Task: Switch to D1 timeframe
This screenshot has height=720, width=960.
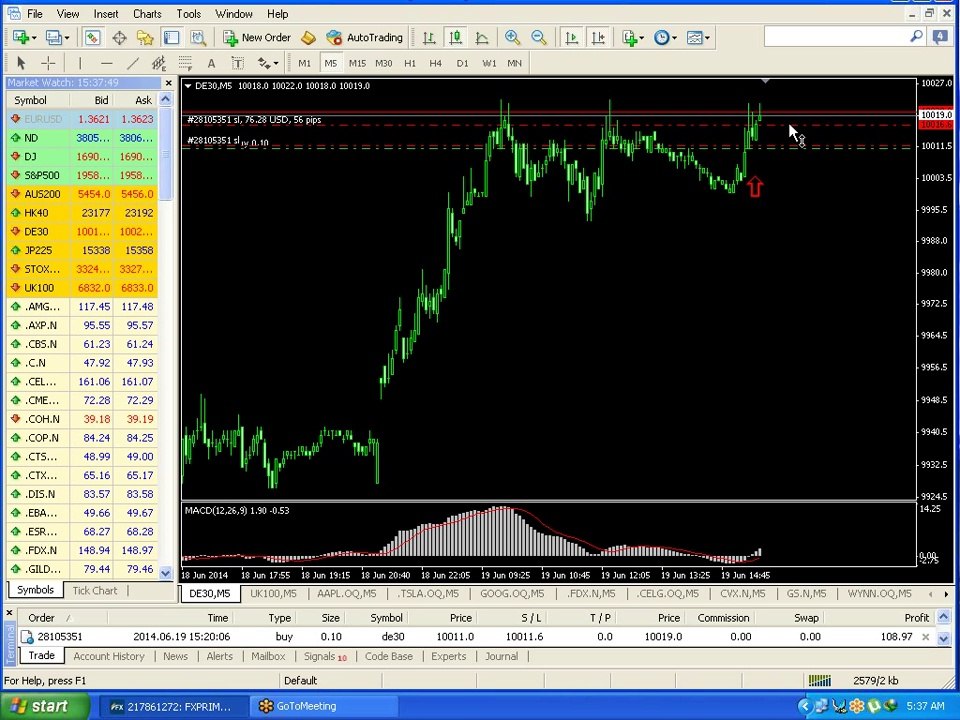Action: [x=462, y=62]
